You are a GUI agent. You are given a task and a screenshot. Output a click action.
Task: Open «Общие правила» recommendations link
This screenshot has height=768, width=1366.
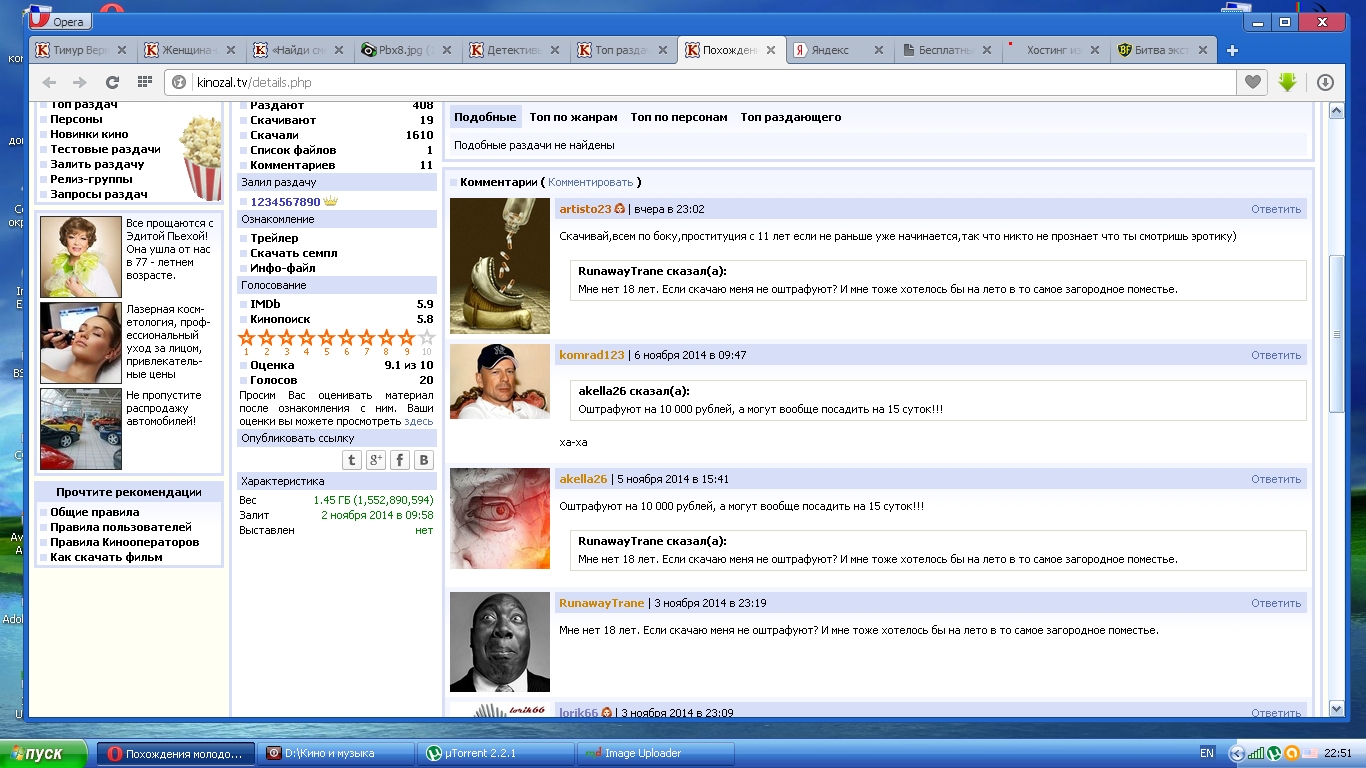[95, 512]
